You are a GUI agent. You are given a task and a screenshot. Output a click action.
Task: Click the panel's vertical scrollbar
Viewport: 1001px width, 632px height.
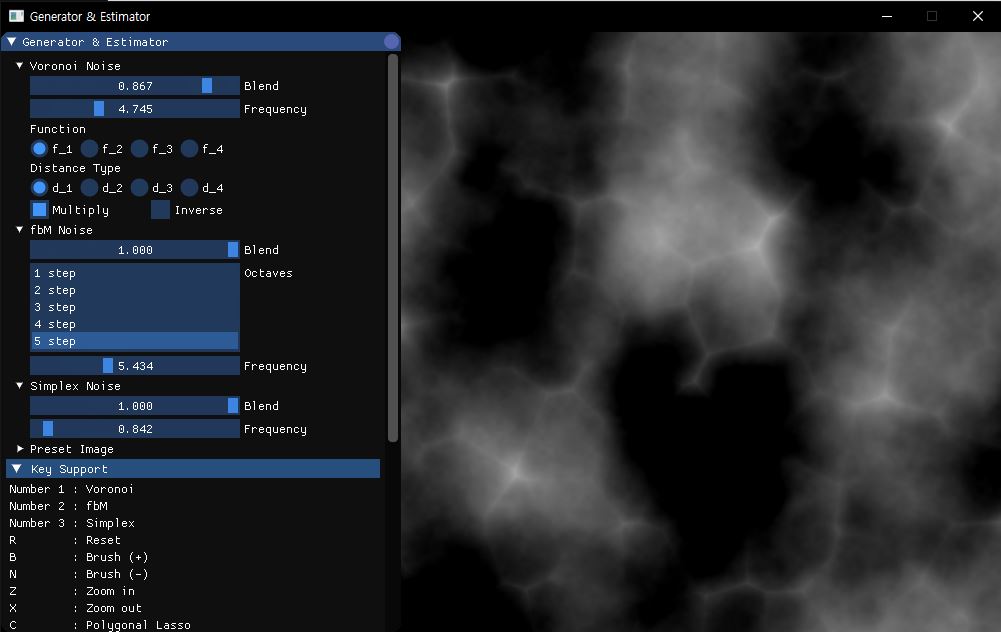pyautogui.click(x=393, y=248)
